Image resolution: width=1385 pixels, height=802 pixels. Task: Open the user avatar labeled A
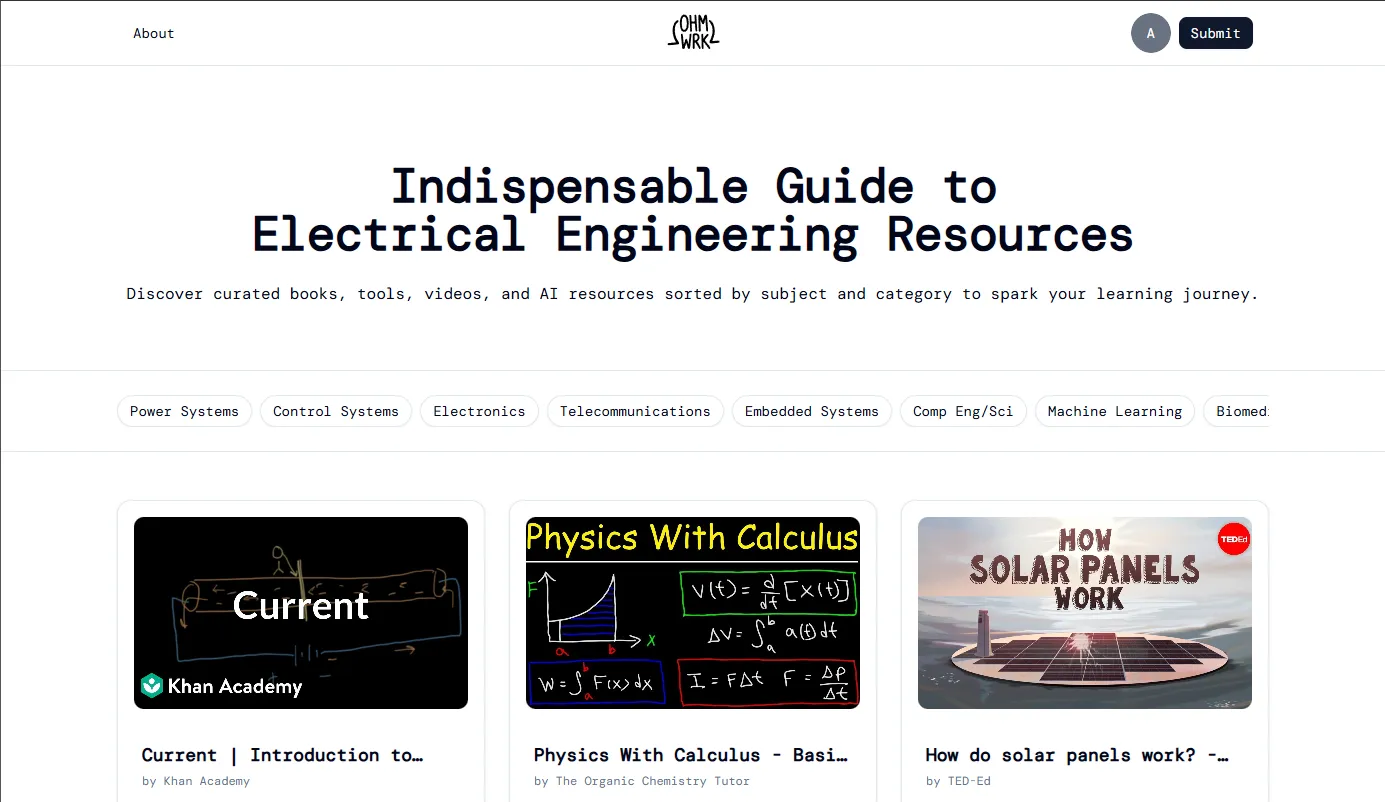pos(1150,33)
